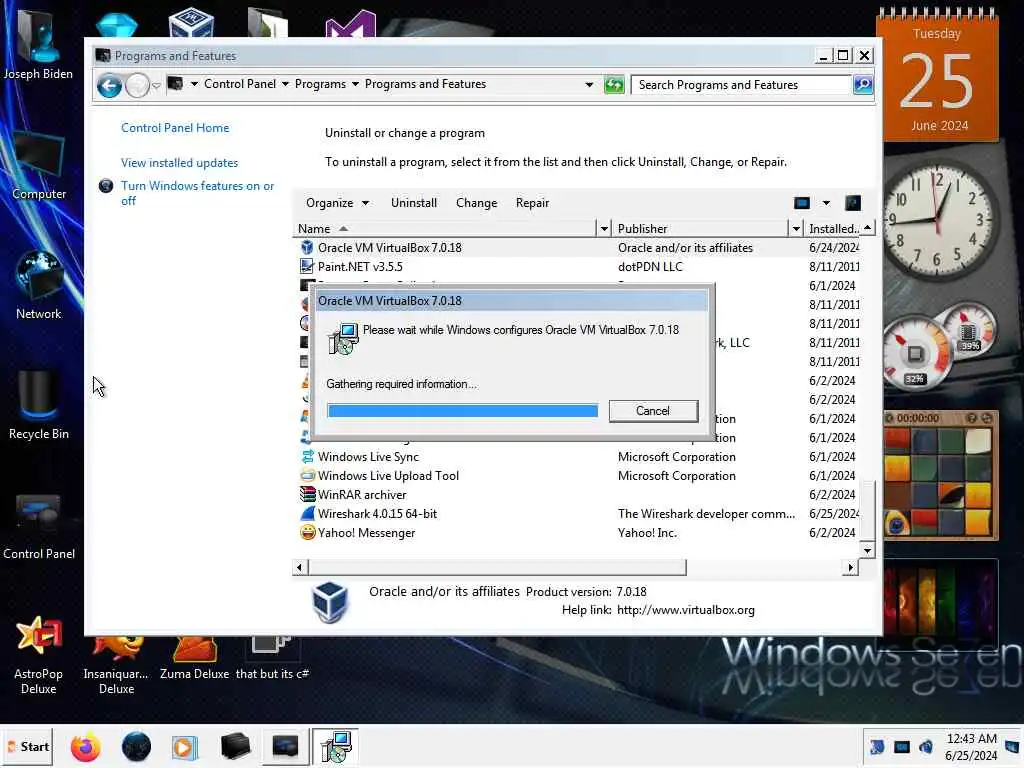Click the search magnifier icon
Screen dimensions: 1024x768
pos(863,85)
